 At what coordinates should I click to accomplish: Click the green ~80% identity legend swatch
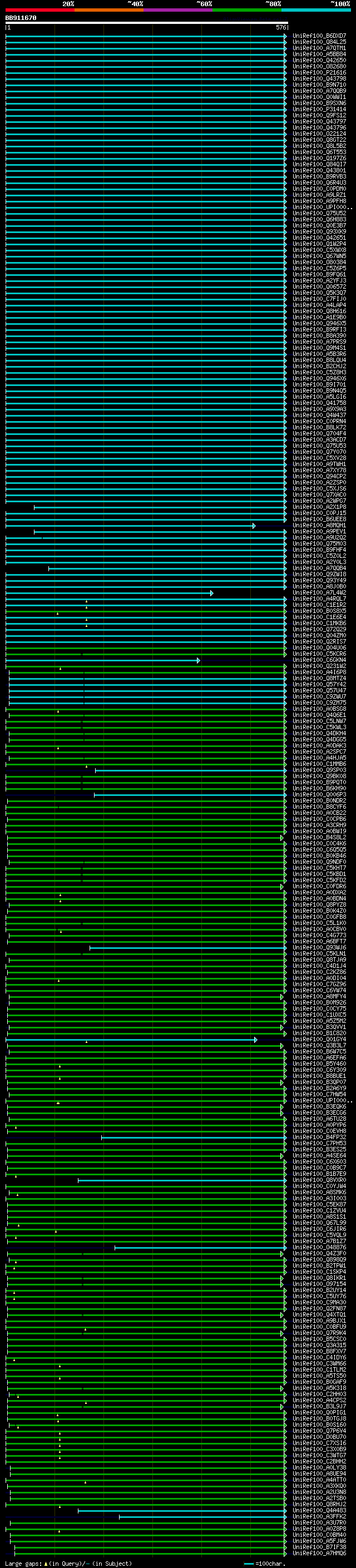click(x=247, y=11)
